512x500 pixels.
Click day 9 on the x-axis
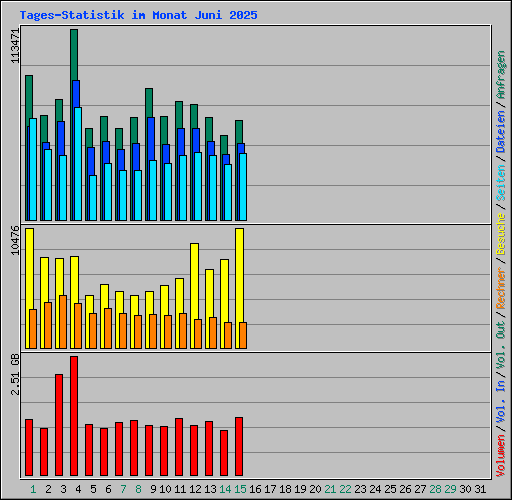click(153, 489)
